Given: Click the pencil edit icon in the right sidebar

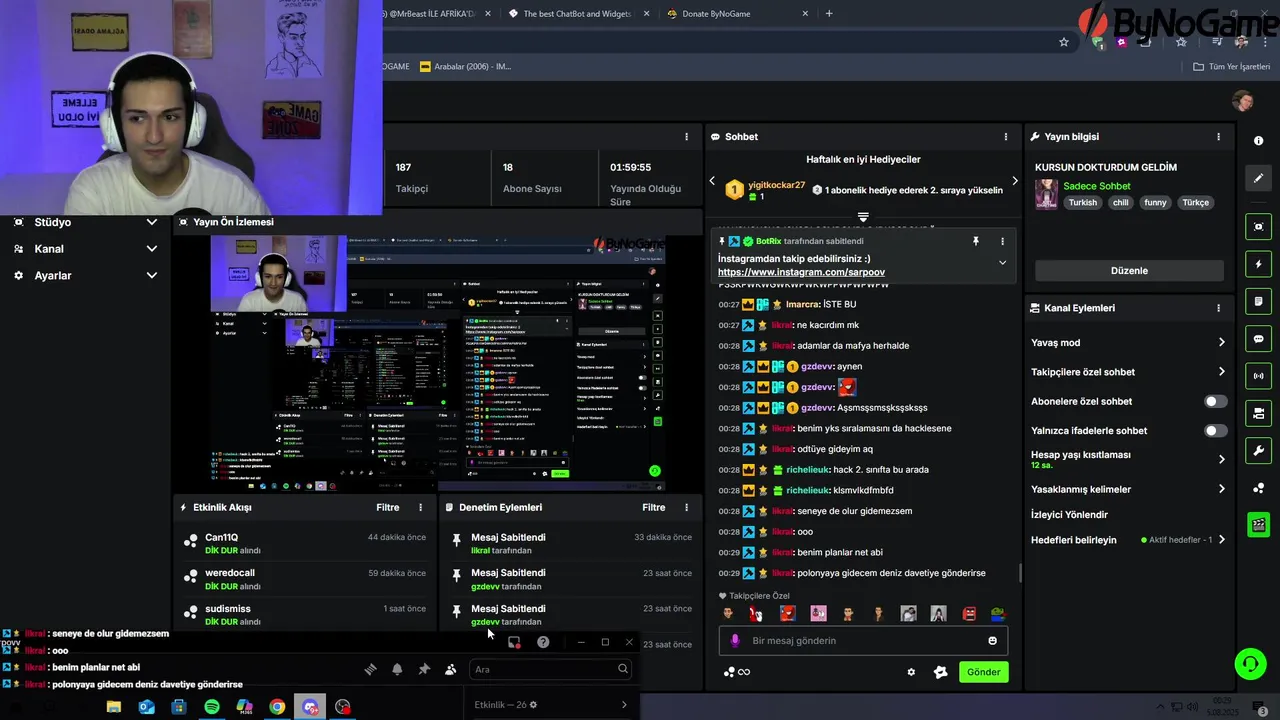Looking at the screenshot, I should [1259, 178].
